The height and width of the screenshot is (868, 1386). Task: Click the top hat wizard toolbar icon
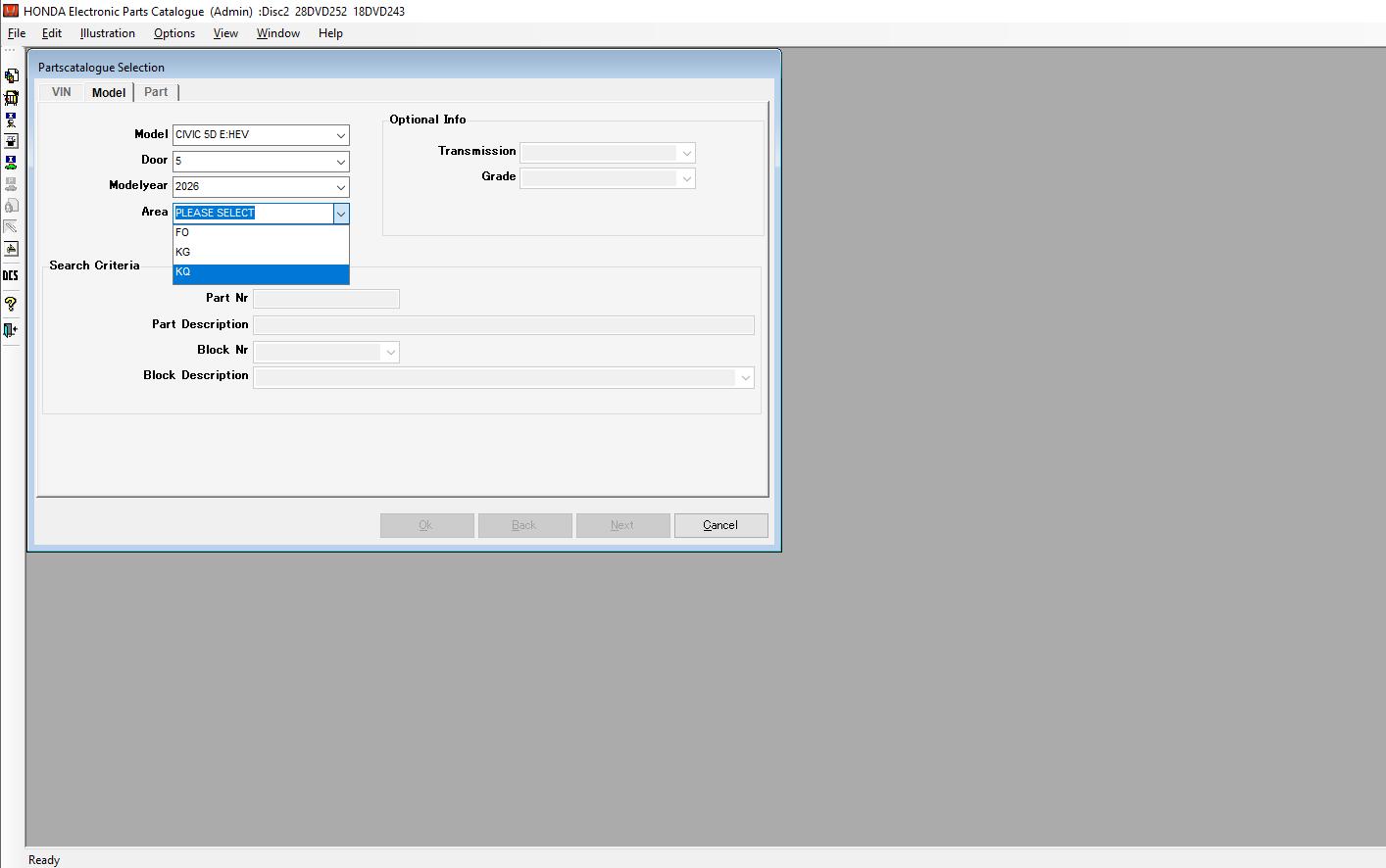[x=11, y=141]
